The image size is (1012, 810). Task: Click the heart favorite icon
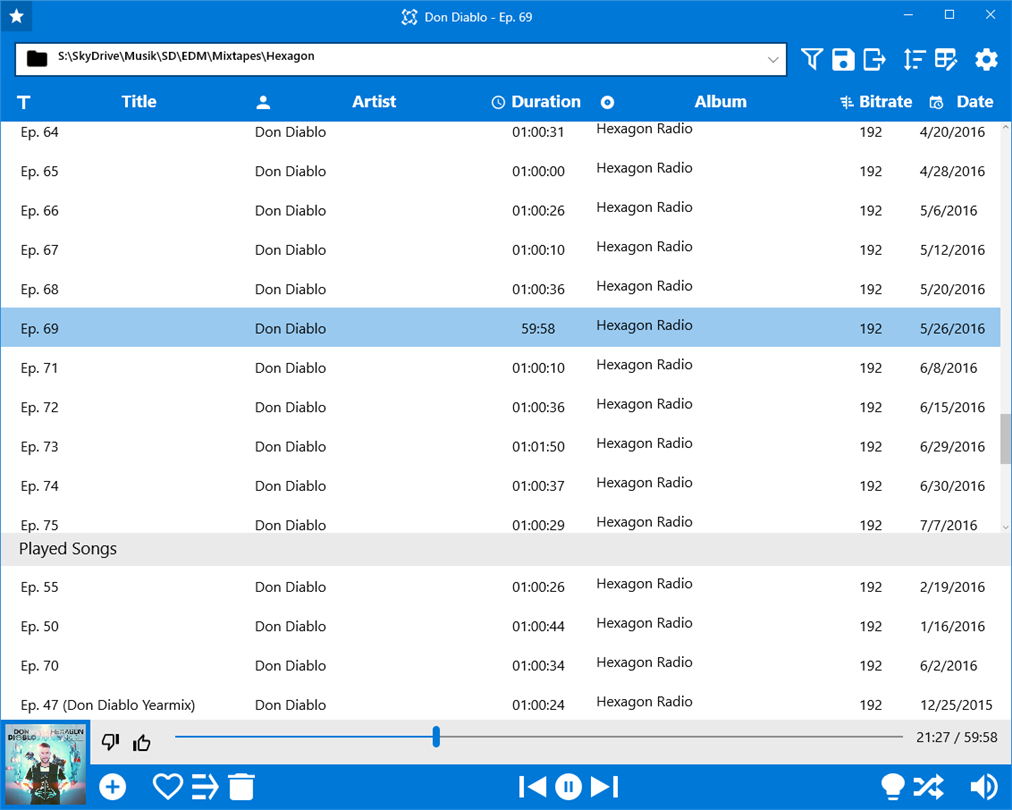pos(167,787)
